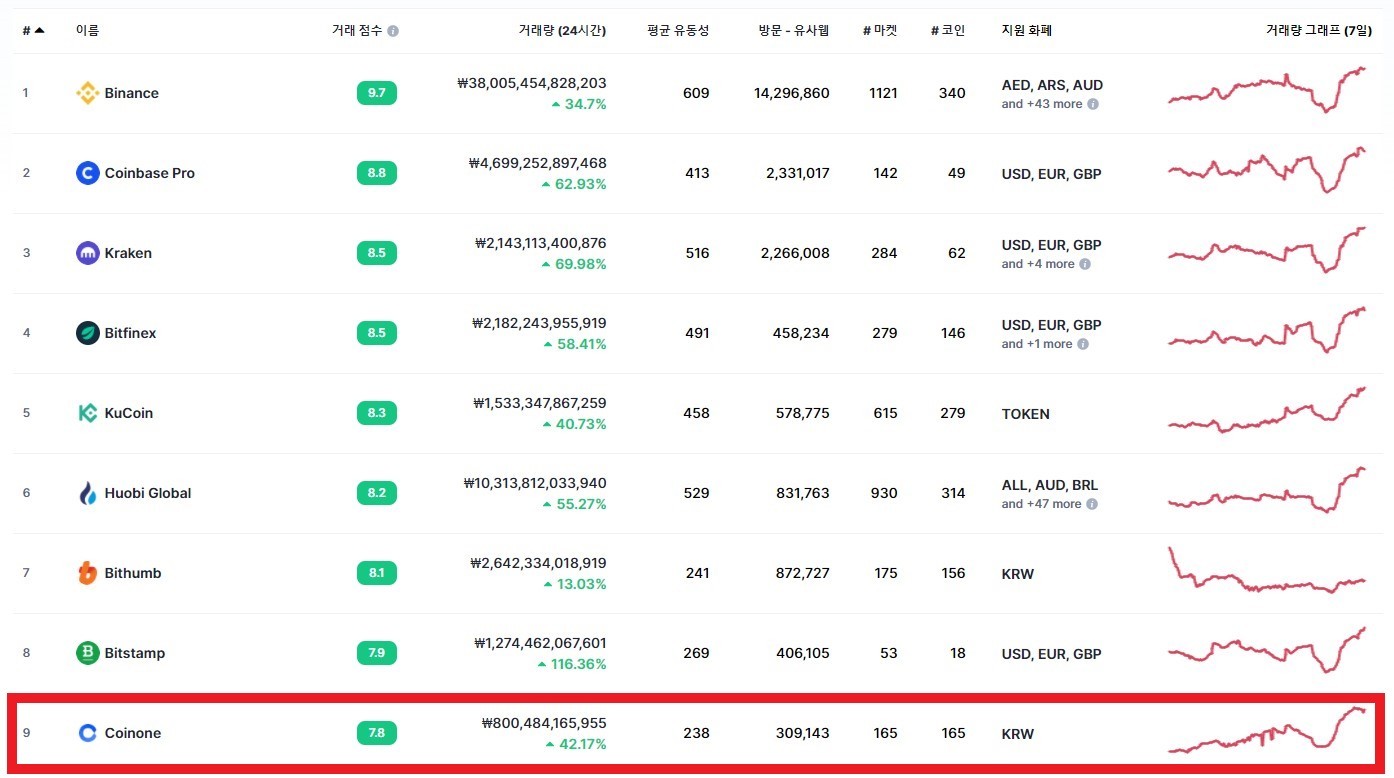
Task: Click 지원 화폐 column header
Action: (x=1027, y=30)
